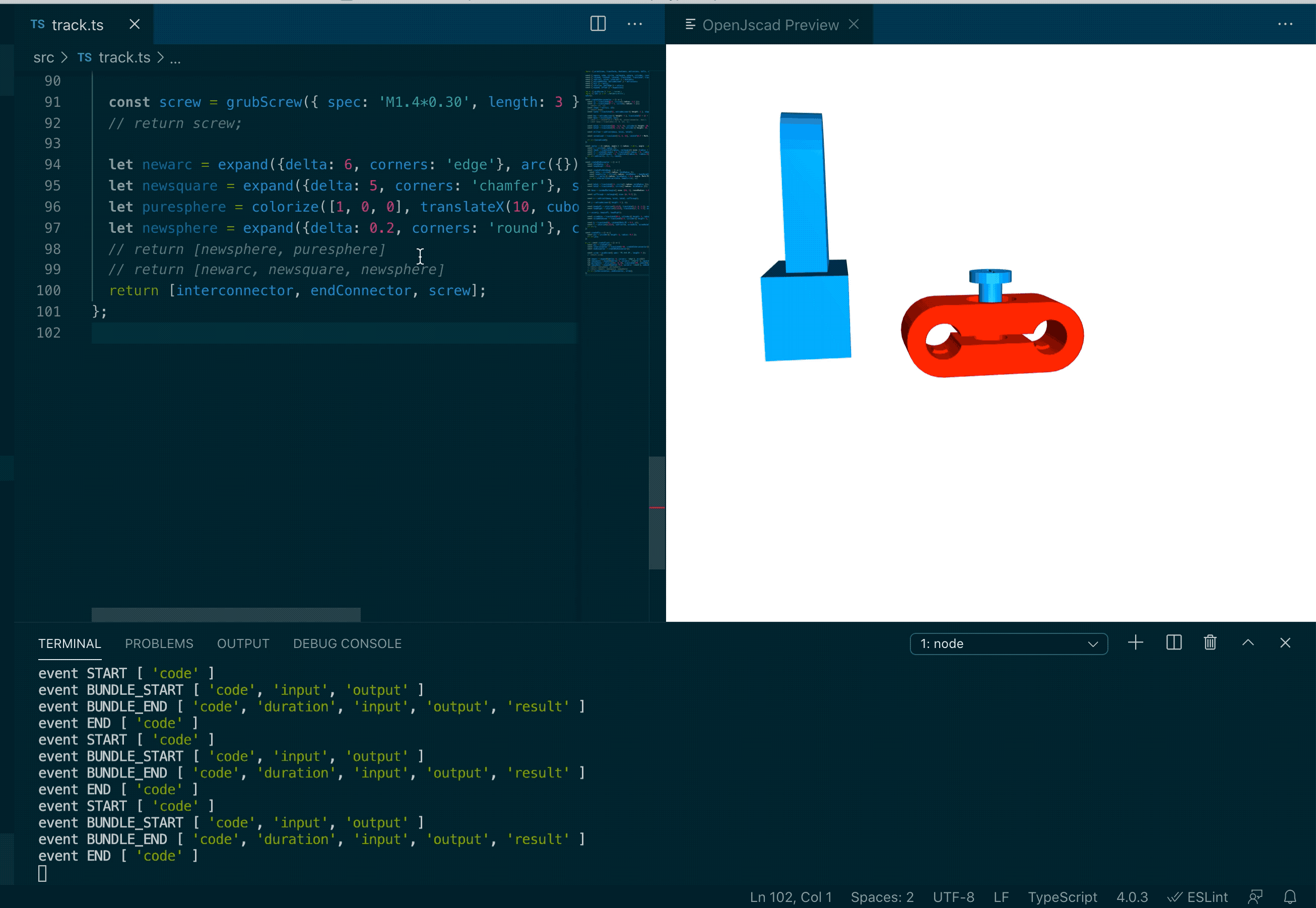Click the horizontal scrollbar under the editor
Viewport: 1316px width, 908px height.
226,614
